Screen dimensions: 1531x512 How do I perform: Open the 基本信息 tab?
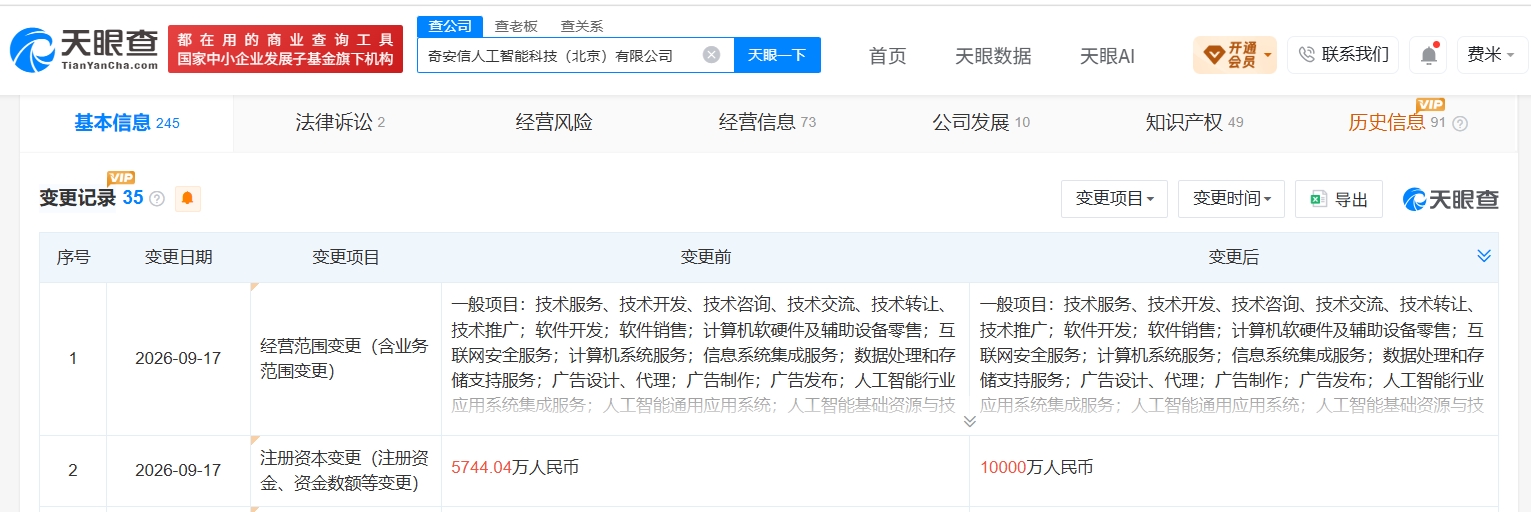tap(127, 123)
